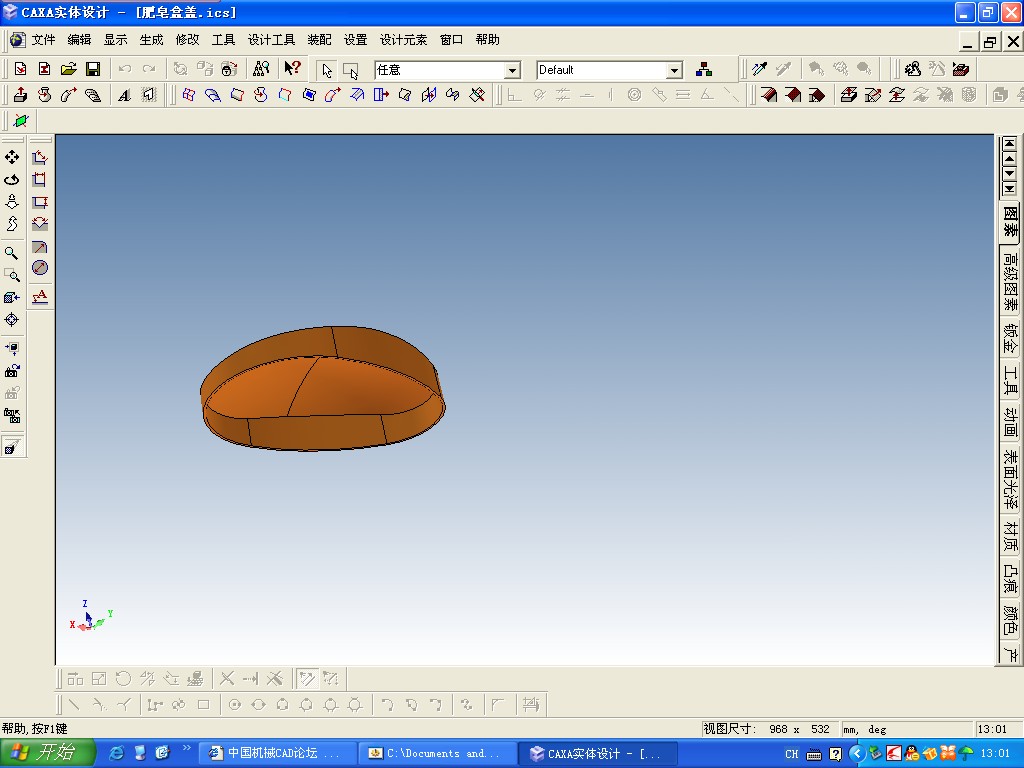Image resolution: width=1024 pixels, height=768 pixels.
Task: Choose the zoom magnifier tool
Action: coord(12,253)
